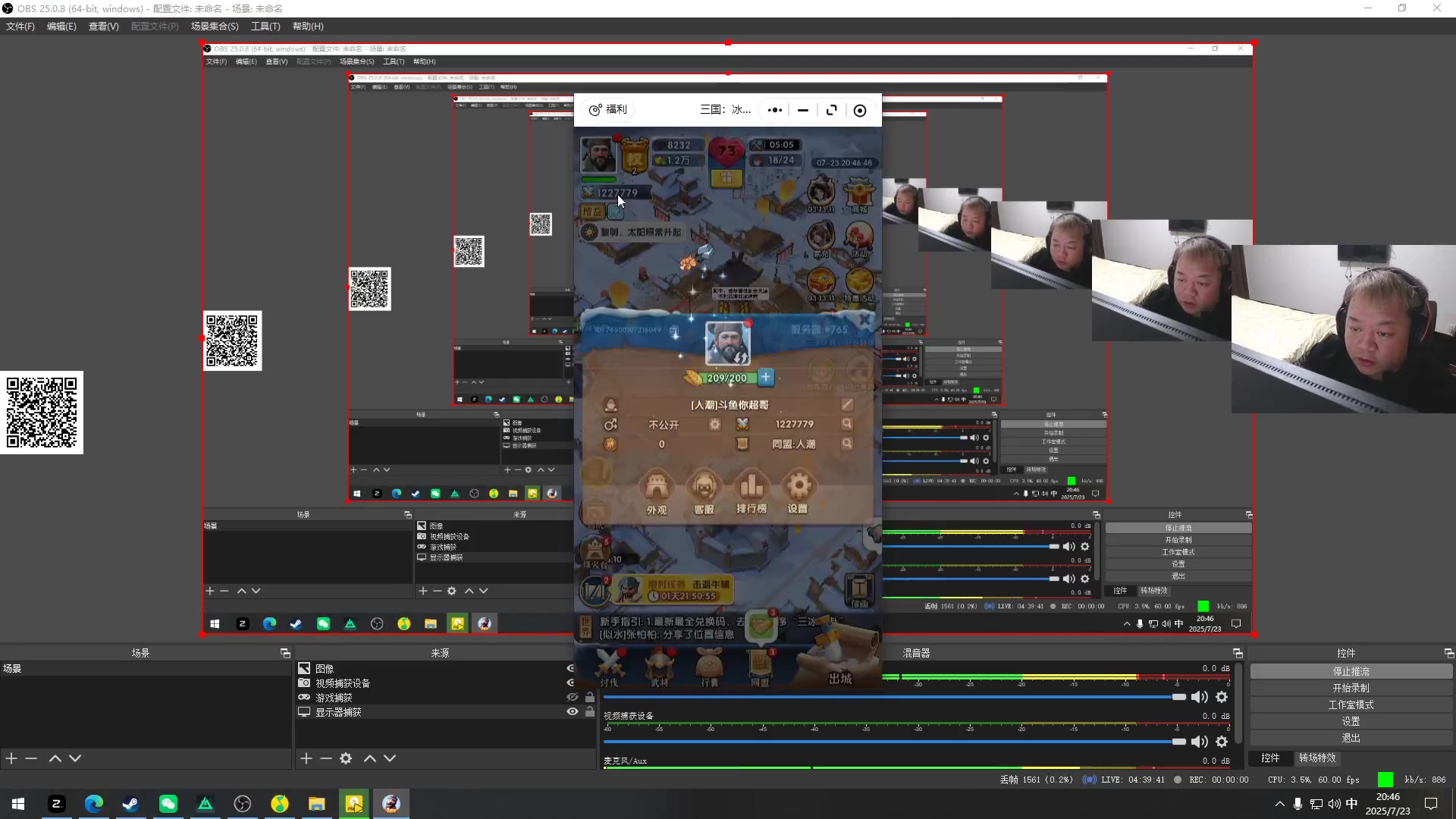Open 客服 customer service icon in the game
The image size is (1456, 819).
coord(704,492)
